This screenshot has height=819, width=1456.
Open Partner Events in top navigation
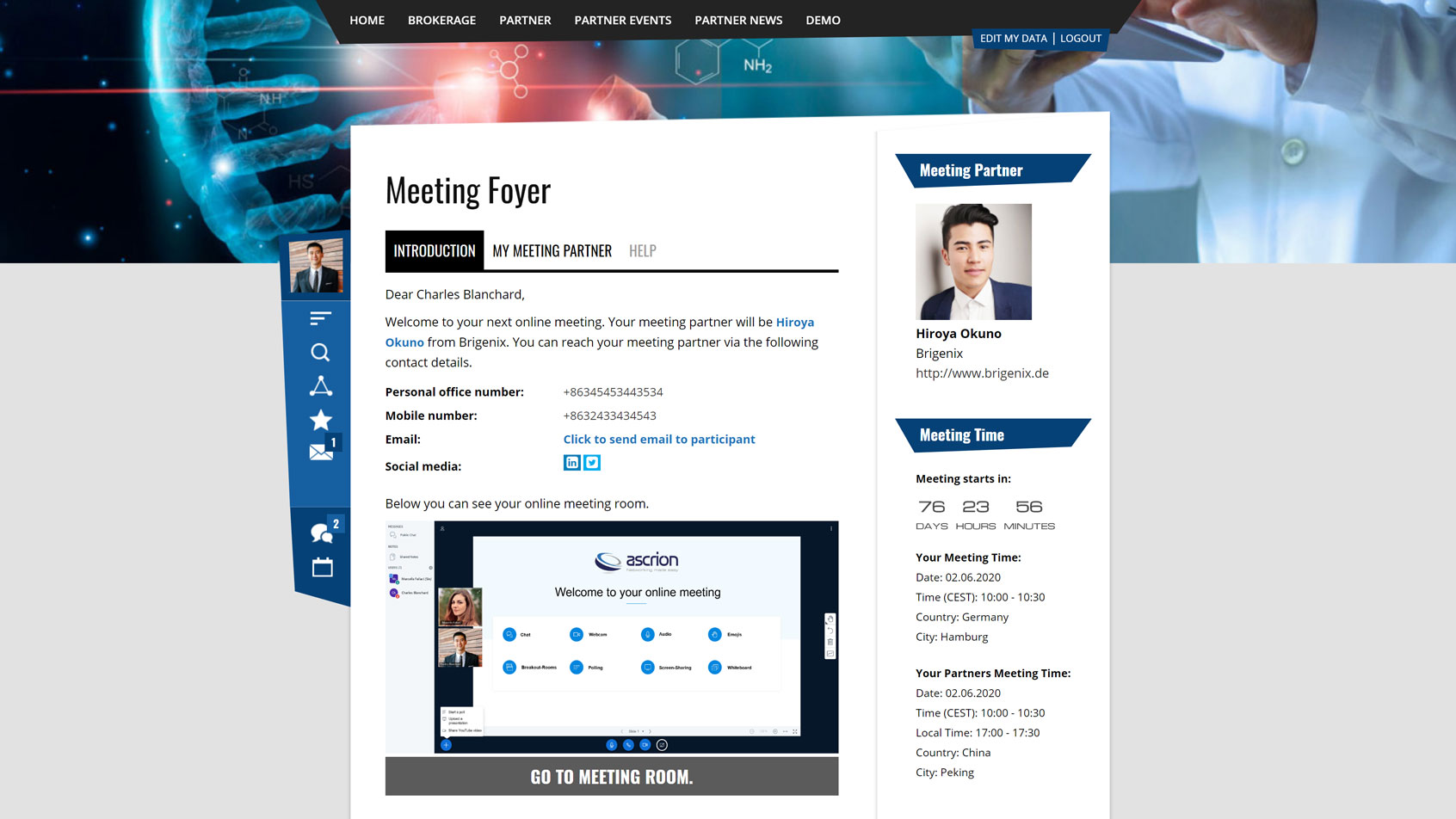coord(622,20)
